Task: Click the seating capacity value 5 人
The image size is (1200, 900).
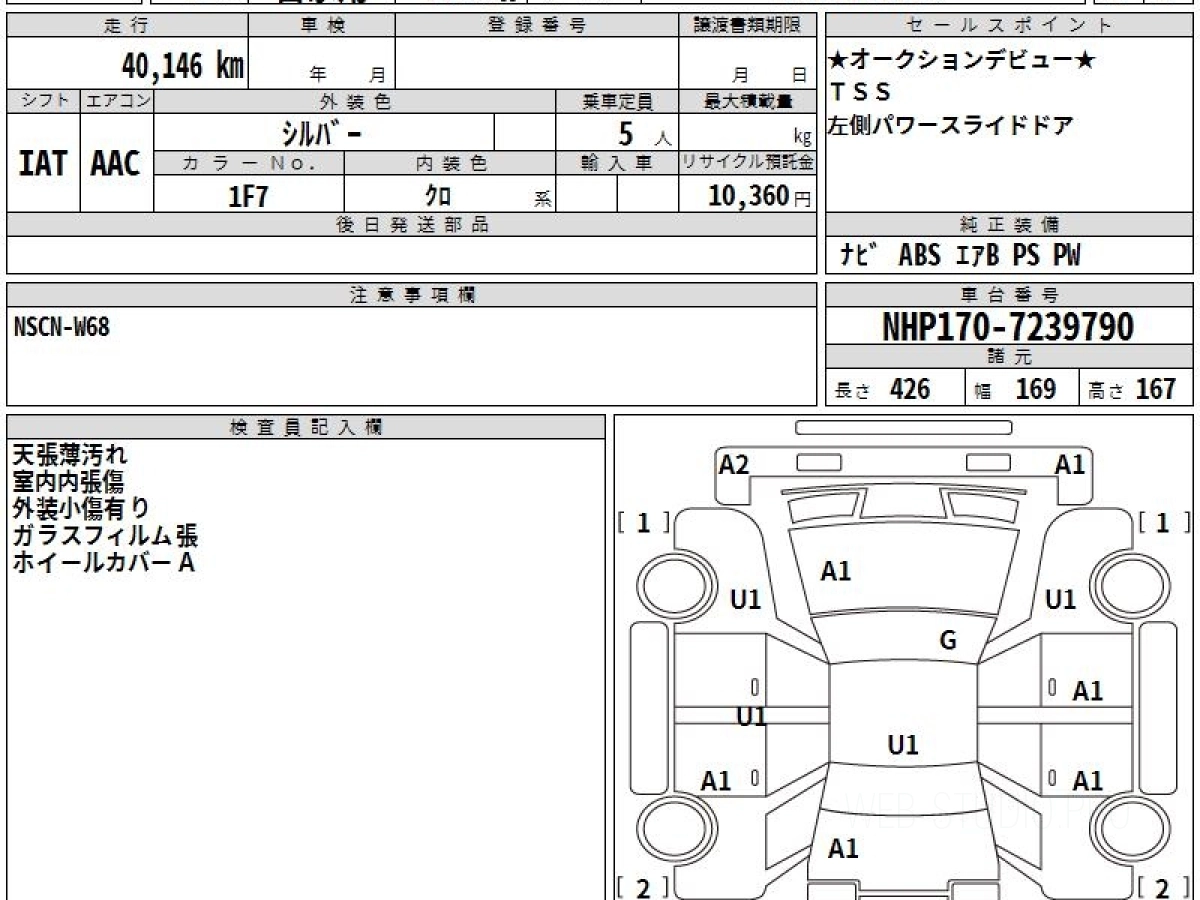Action: coord(645,132)
